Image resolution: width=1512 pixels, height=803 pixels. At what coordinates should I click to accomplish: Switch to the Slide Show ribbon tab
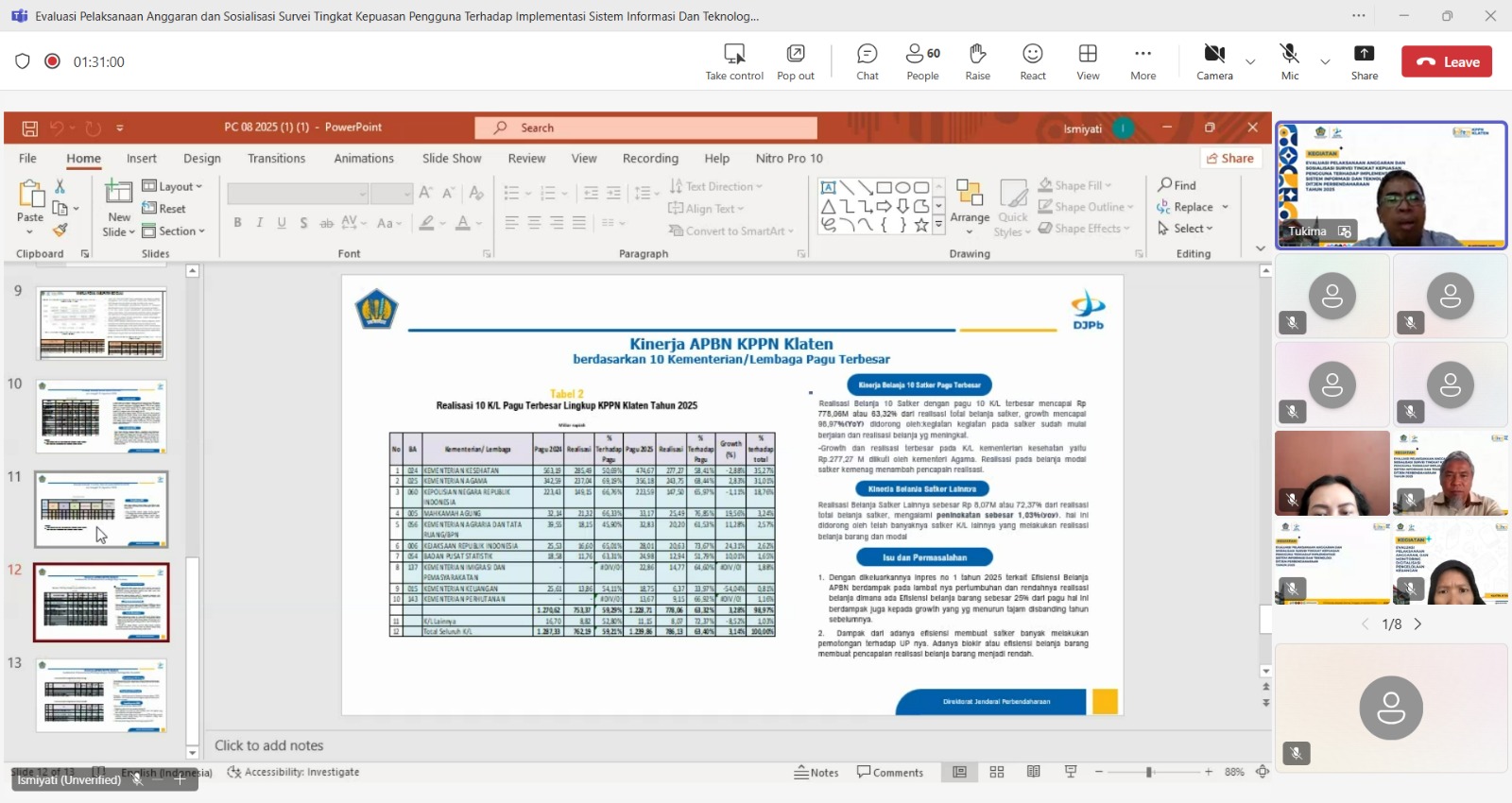point(452,159)
